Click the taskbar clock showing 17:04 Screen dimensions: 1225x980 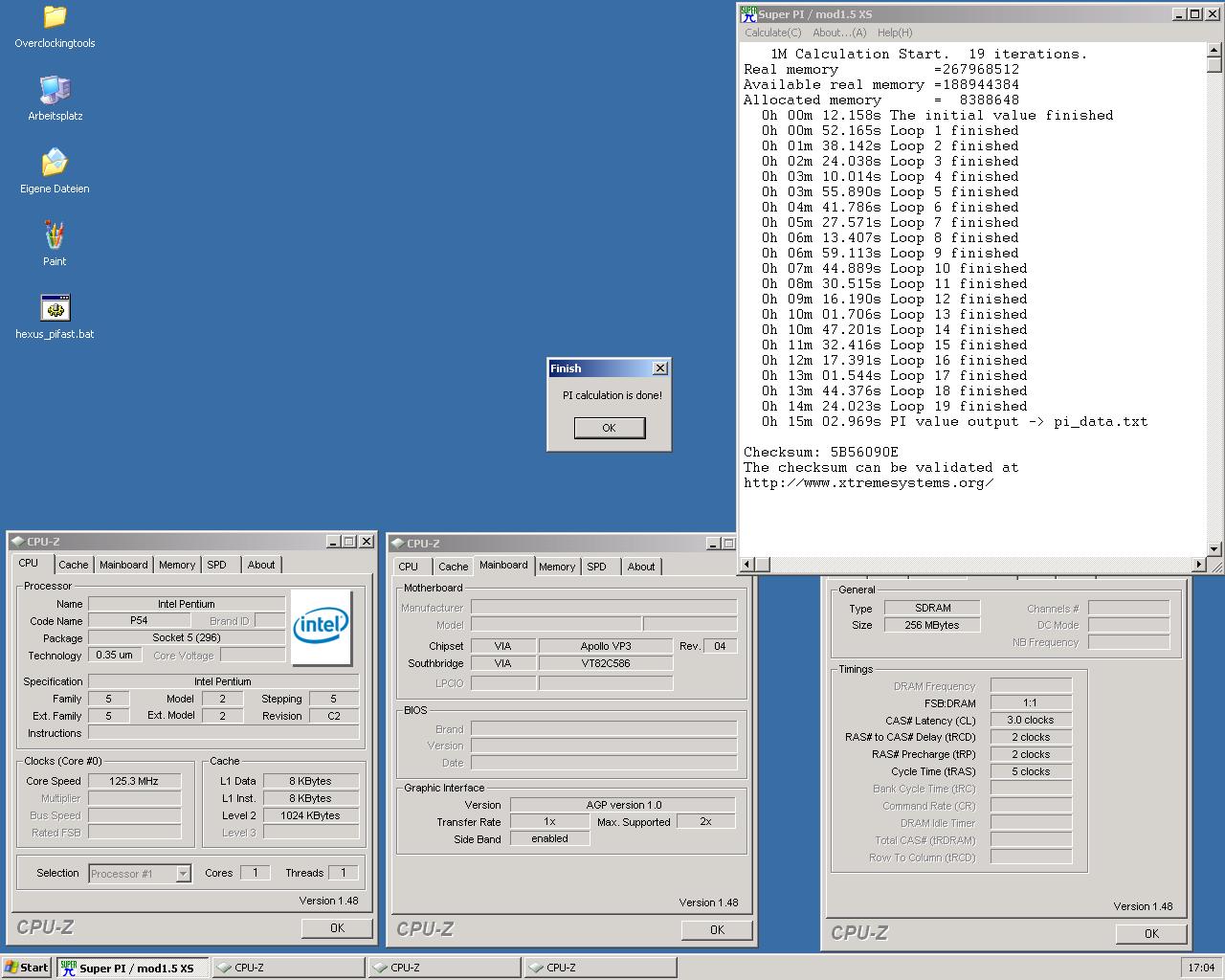[x=1201, y=968]
